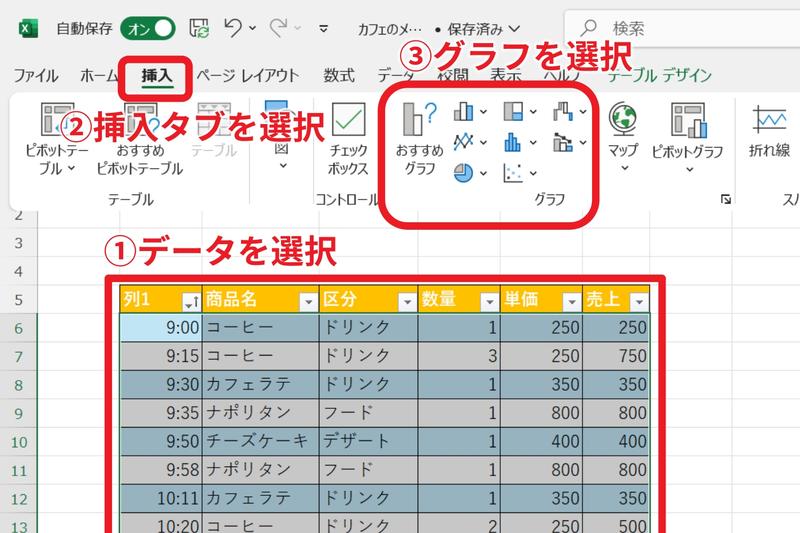Insert a Line sparkline
The width and height of the screenshot is (800, 533).
point(769,131)
